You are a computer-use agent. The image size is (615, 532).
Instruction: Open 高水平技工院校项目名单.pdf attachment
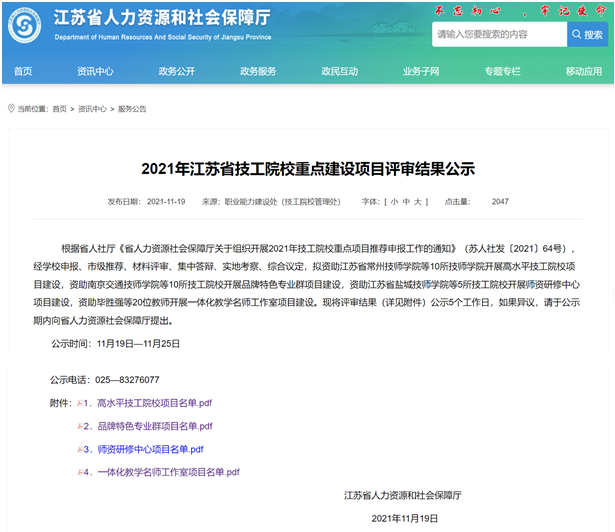(x=155, y=403)
